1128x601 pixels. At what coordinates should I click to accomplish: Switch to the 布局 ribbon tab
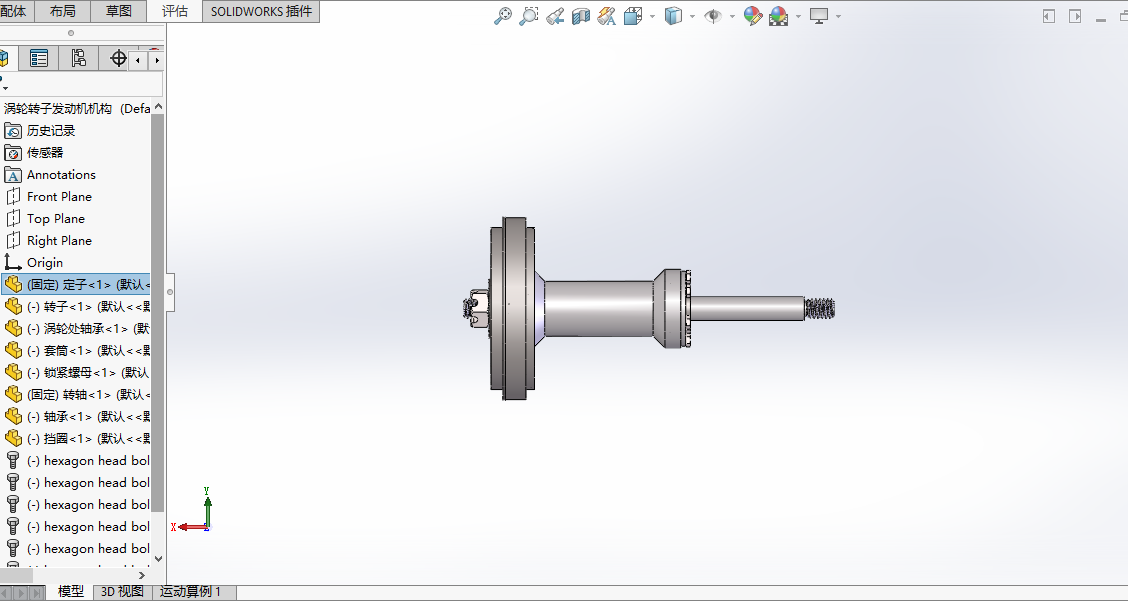63,11
